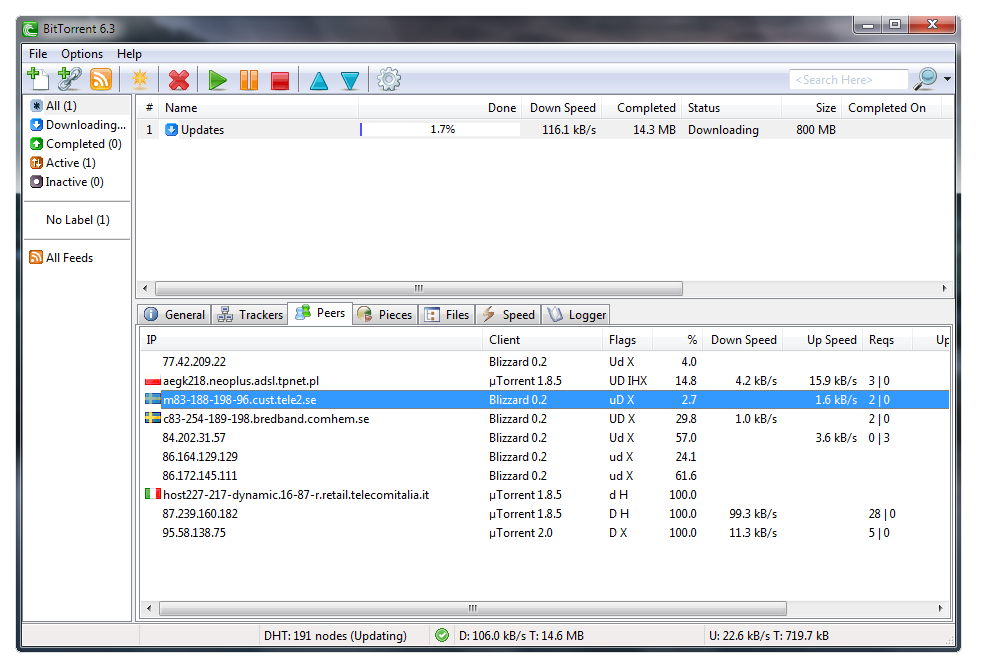Select Downloading category in sidebar

tap(78, 125)
